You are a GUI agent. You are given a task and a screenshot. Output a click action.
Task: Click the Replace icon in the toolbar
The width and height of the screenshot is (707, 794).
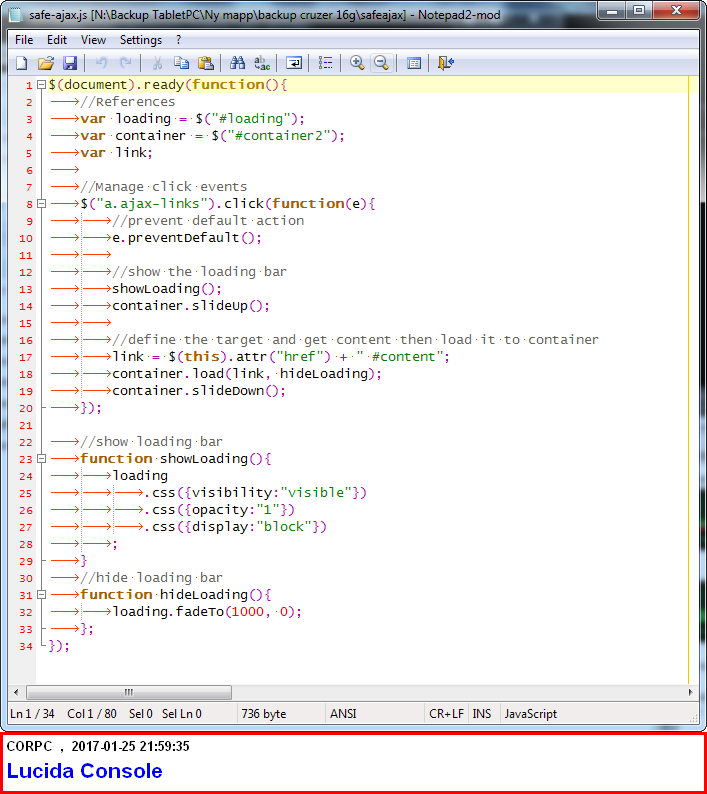coord(262,63)
